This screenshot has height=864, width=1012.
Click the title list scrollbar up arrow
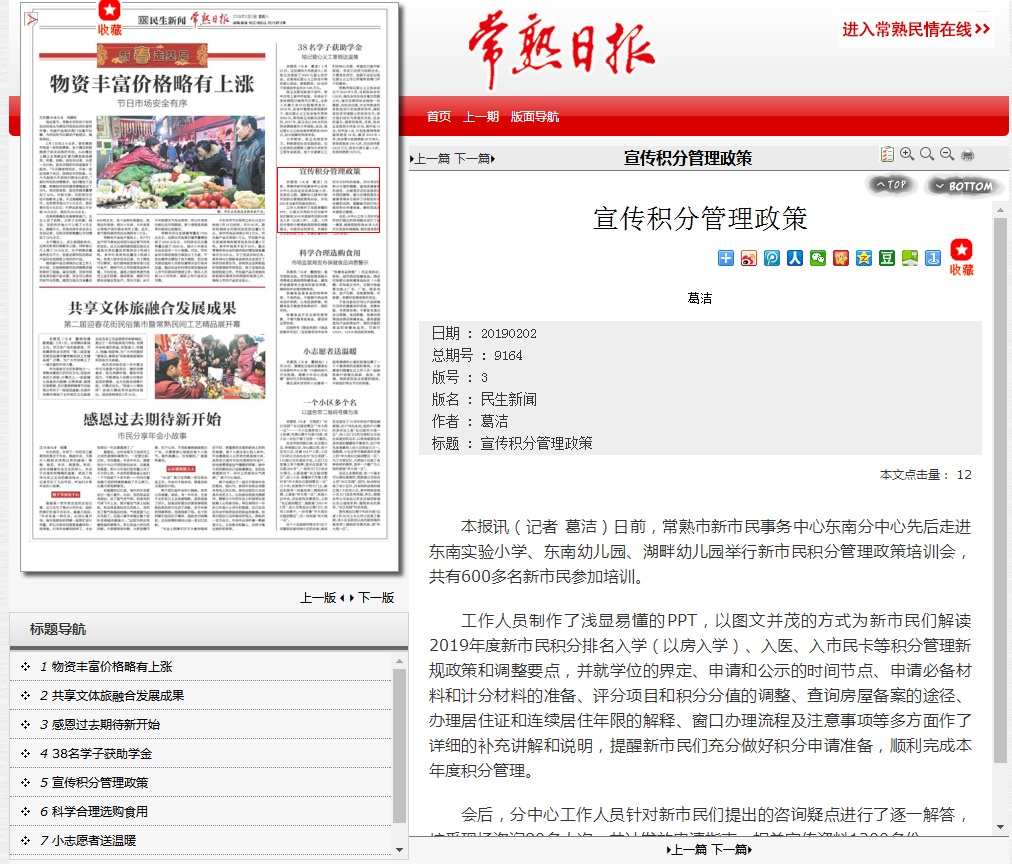click(400, 661)
